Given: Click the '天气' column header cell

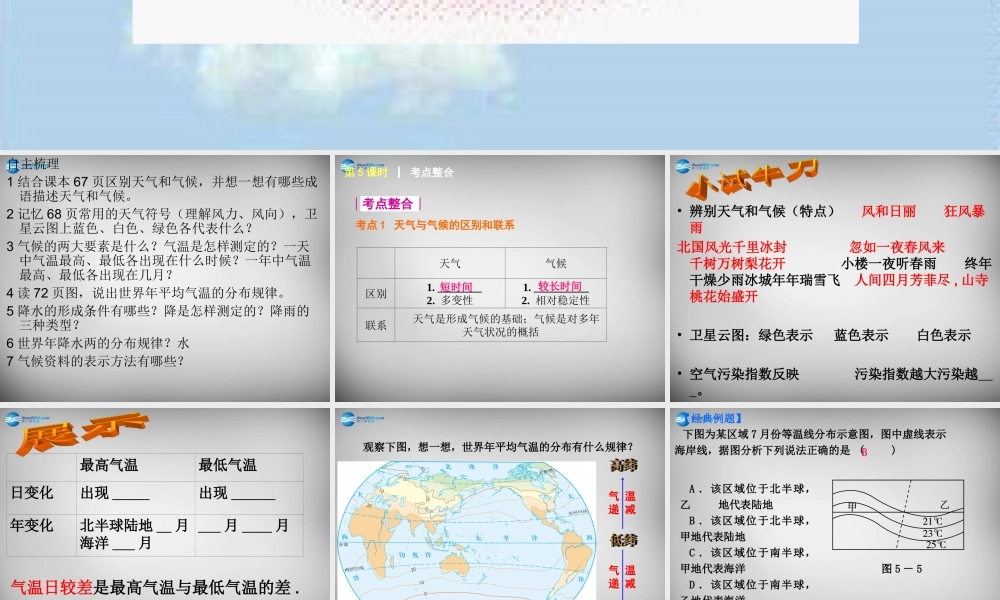Looking at the screenshot, I should [x=450, y=263].
